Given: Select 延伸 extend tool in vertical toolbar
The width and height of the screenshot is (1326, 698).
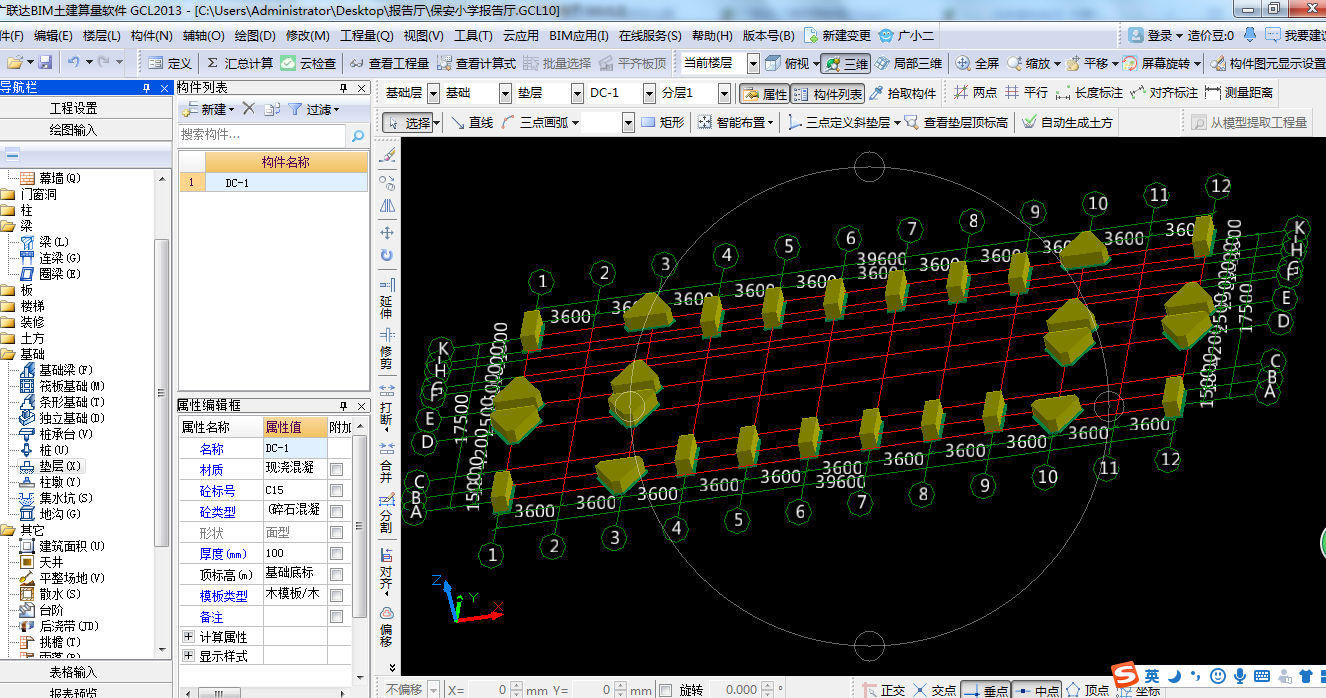Looking at the screenshot, I should [x=387, y=298].
